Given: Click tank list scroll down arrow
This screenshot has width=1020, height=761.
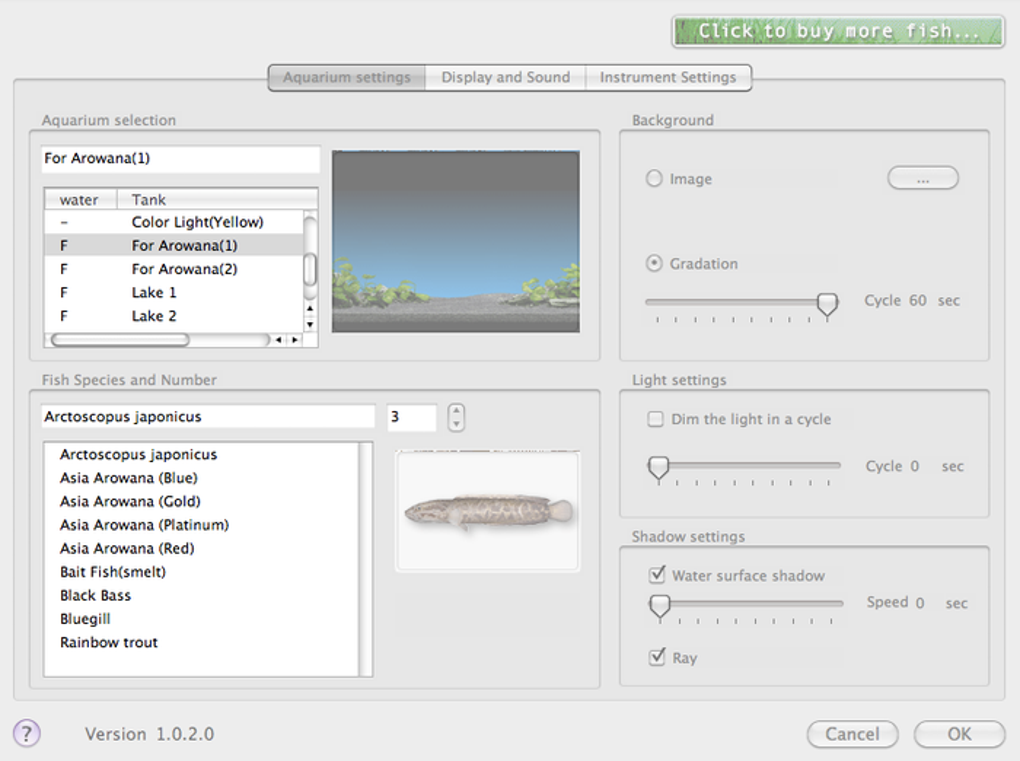Looking at the screenshot, I should (310, 324).
